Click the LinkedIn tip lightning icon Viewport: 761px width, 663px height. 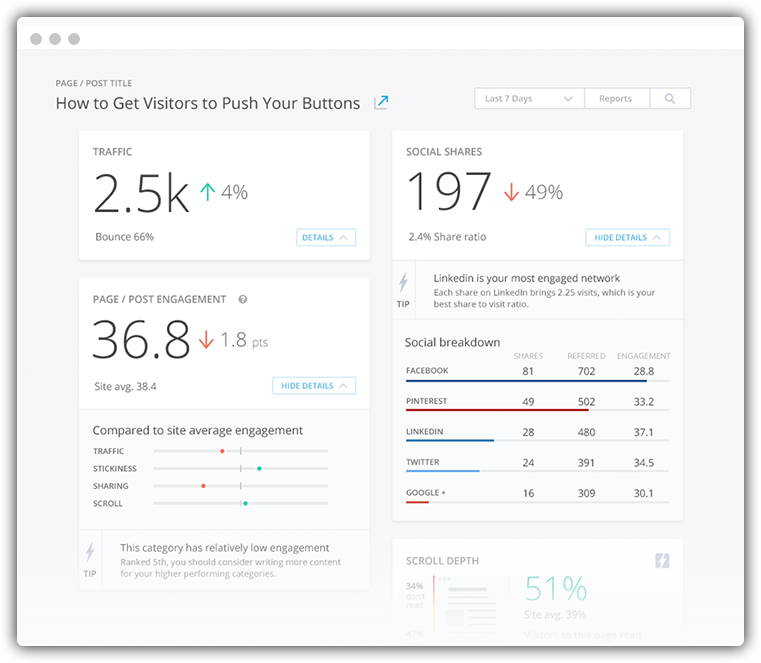click(403, 282)
